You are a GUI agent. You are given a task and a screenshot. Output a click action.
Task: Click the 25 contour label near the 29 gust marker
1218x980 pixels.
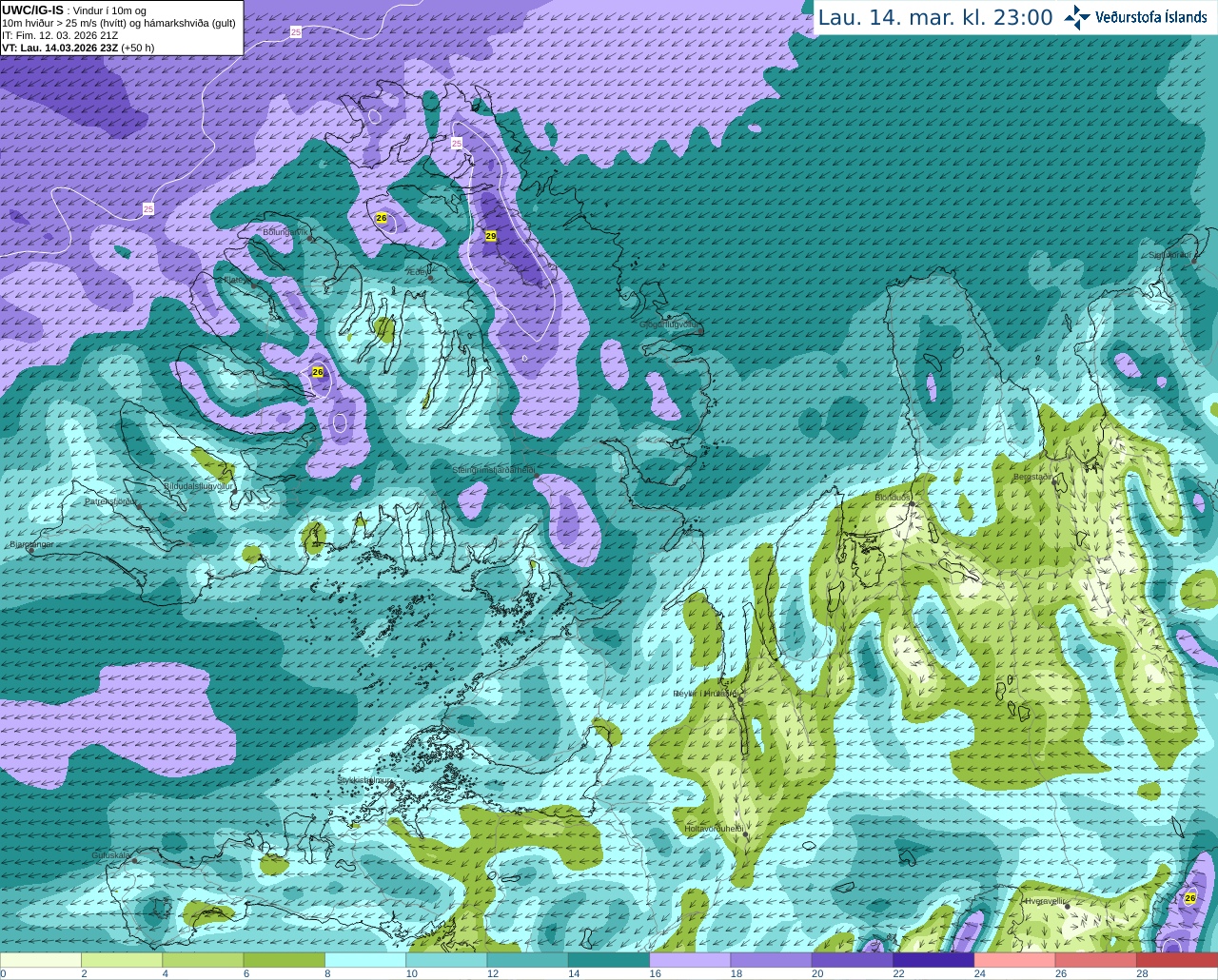[x=456, y=143]
